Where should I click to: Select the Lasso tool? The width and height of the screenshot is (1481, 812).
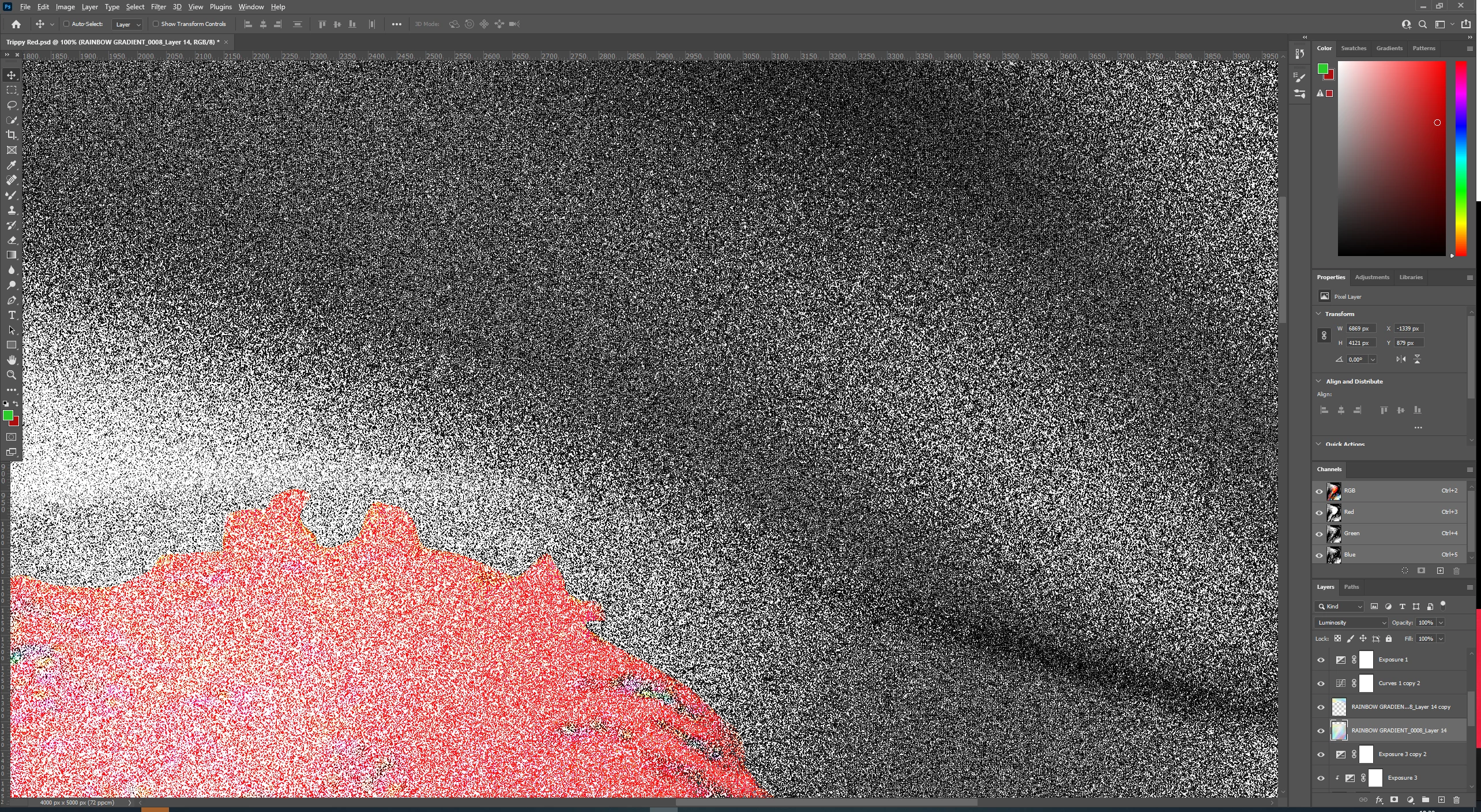click(12, 105)
